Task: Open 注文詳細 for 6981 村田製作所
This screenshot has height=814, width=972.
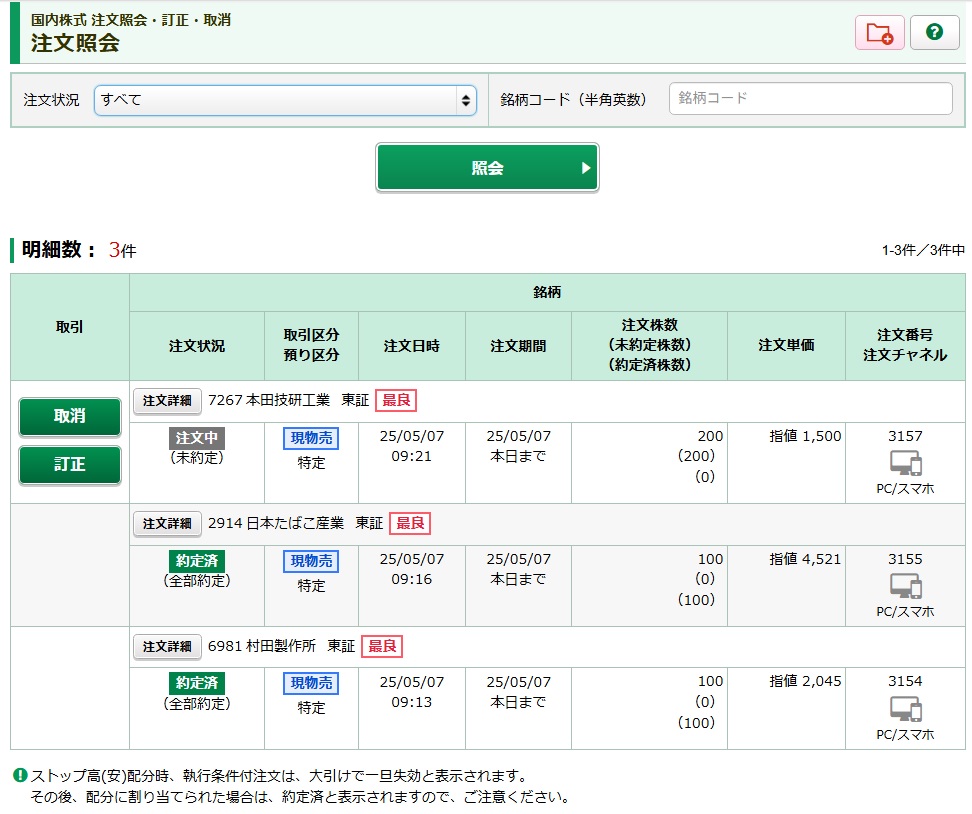Action: tap(167, 646)
